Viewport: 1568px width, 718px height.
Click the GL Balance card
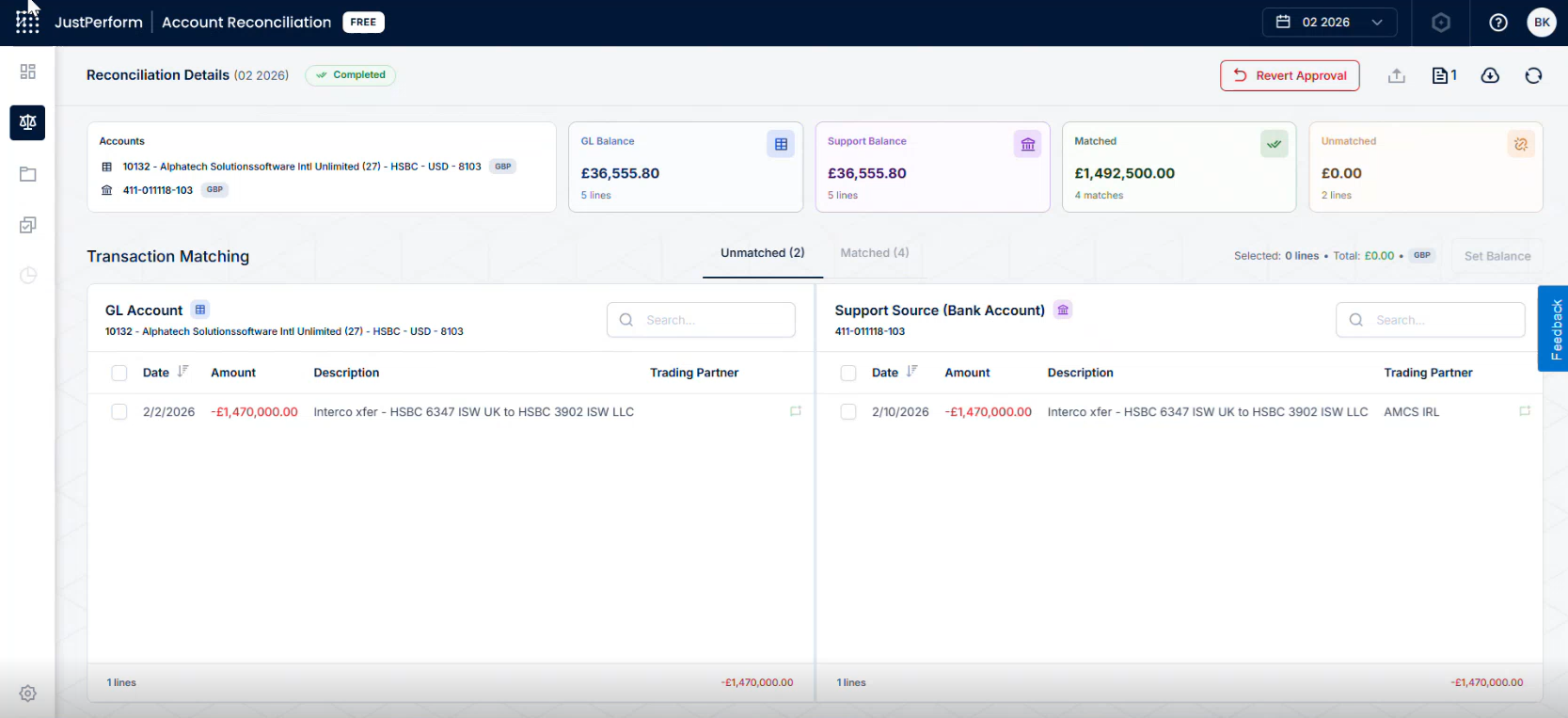[x=686, y=167]
